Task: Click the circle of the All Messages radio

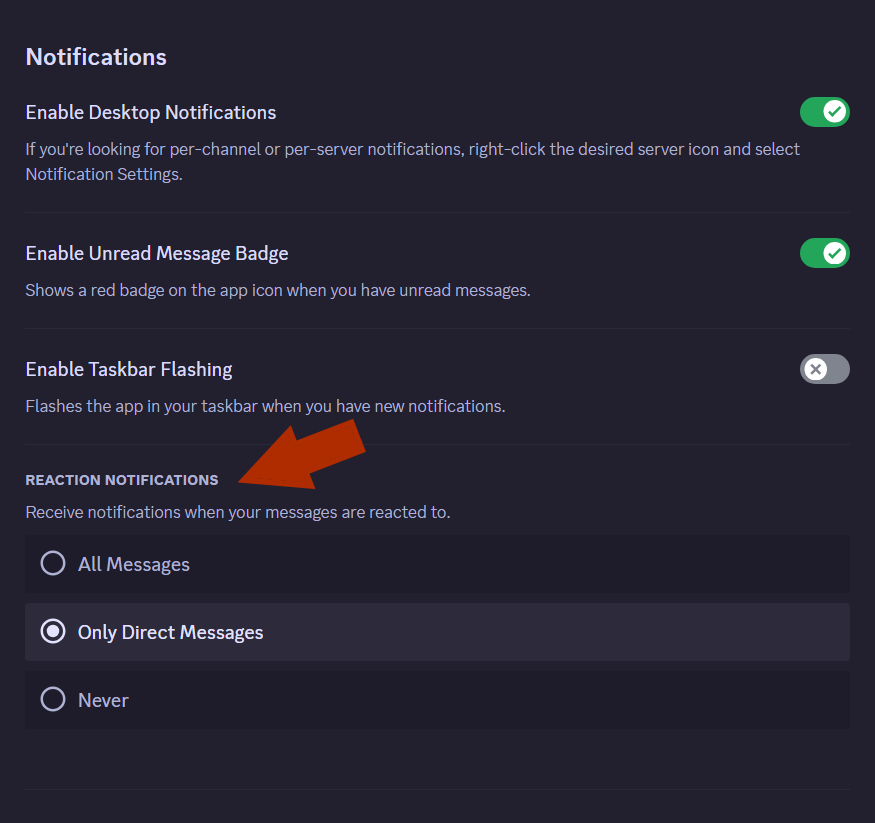Action: 52,563
